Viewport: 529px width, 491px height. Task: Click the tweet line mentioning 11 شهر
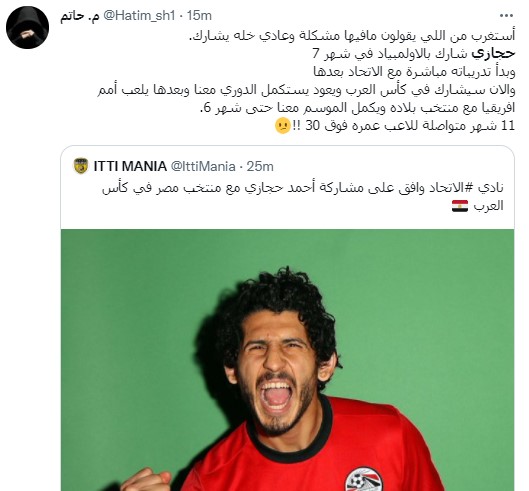click(395, 126)
